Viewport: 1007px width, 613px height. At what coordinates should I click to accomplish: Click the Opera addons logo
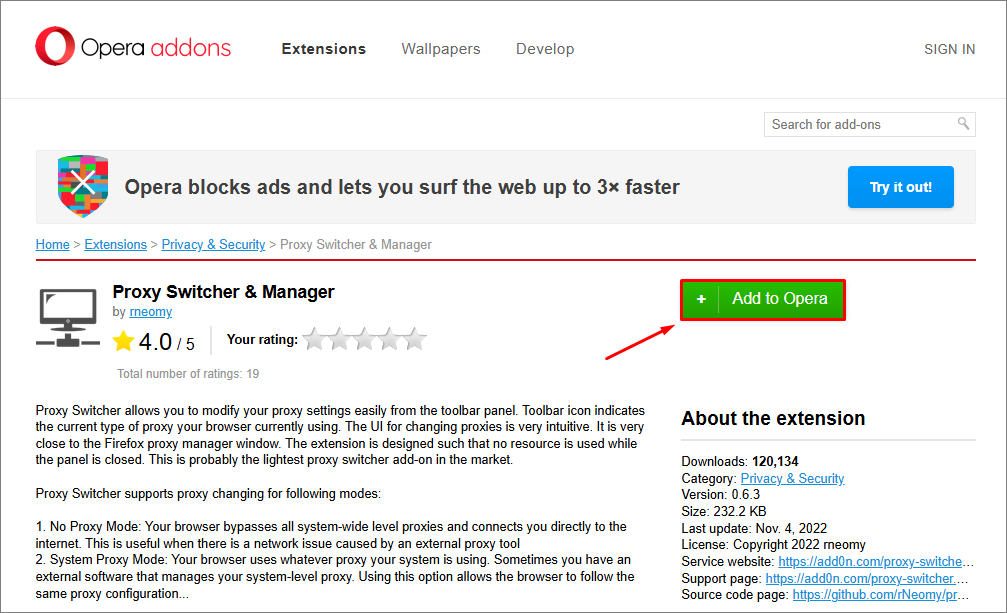coord(133,47)
